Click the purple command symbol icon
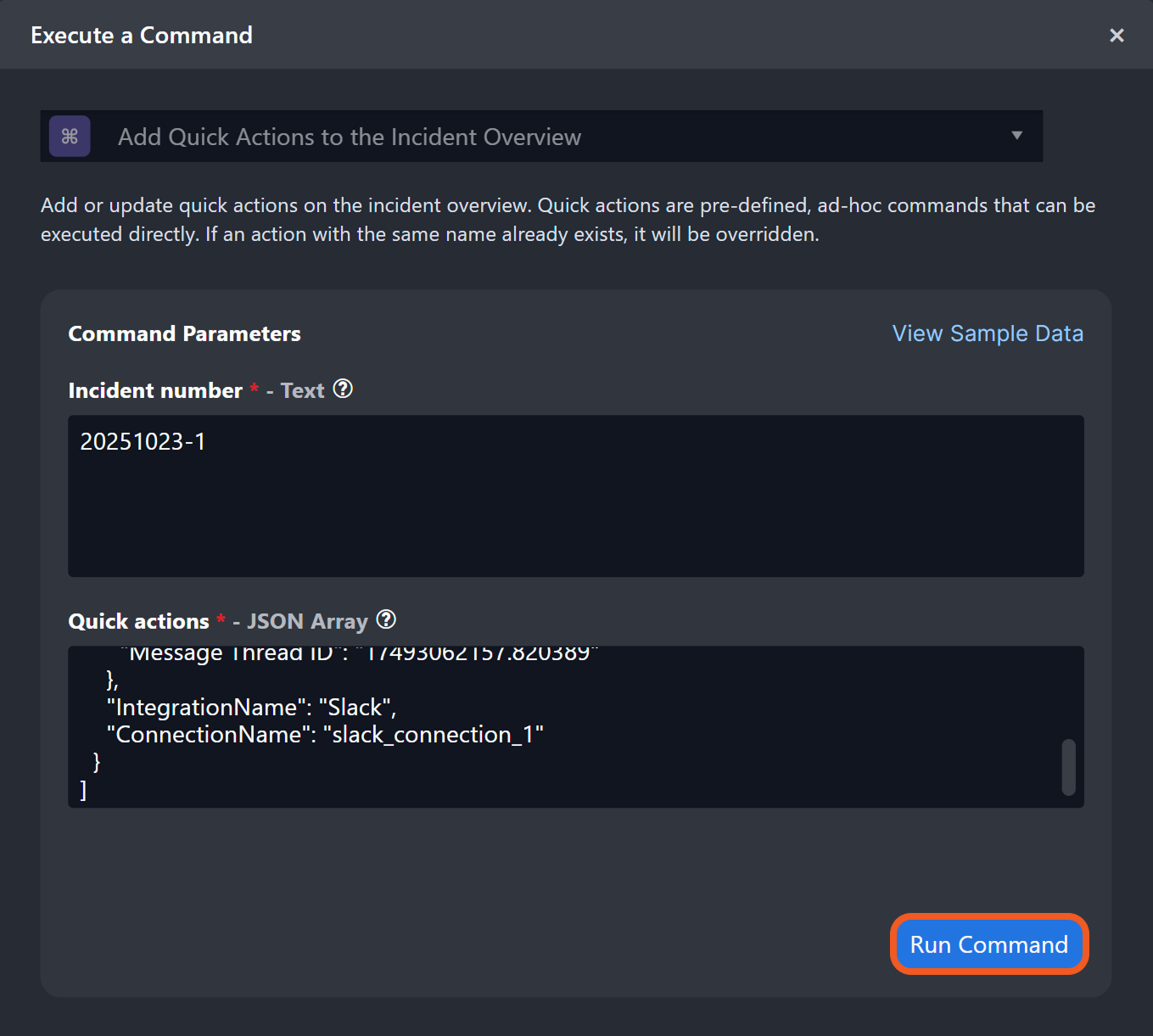 [70, 137]
